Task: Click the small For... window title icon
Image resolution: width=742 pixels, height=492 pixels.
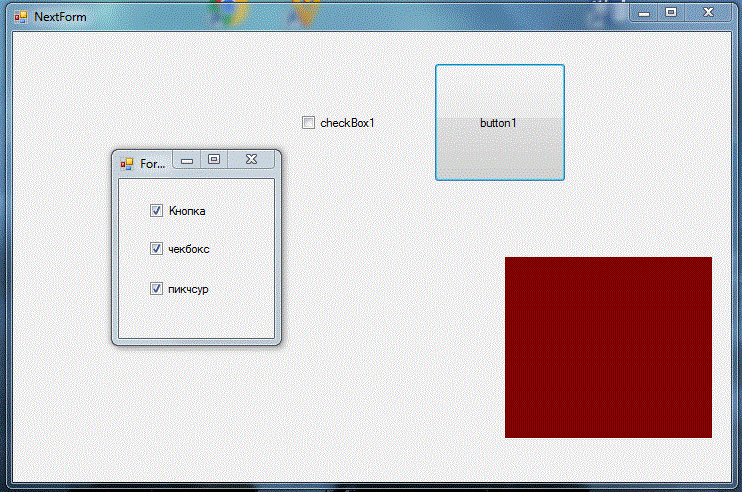Action: pos(126,164)
